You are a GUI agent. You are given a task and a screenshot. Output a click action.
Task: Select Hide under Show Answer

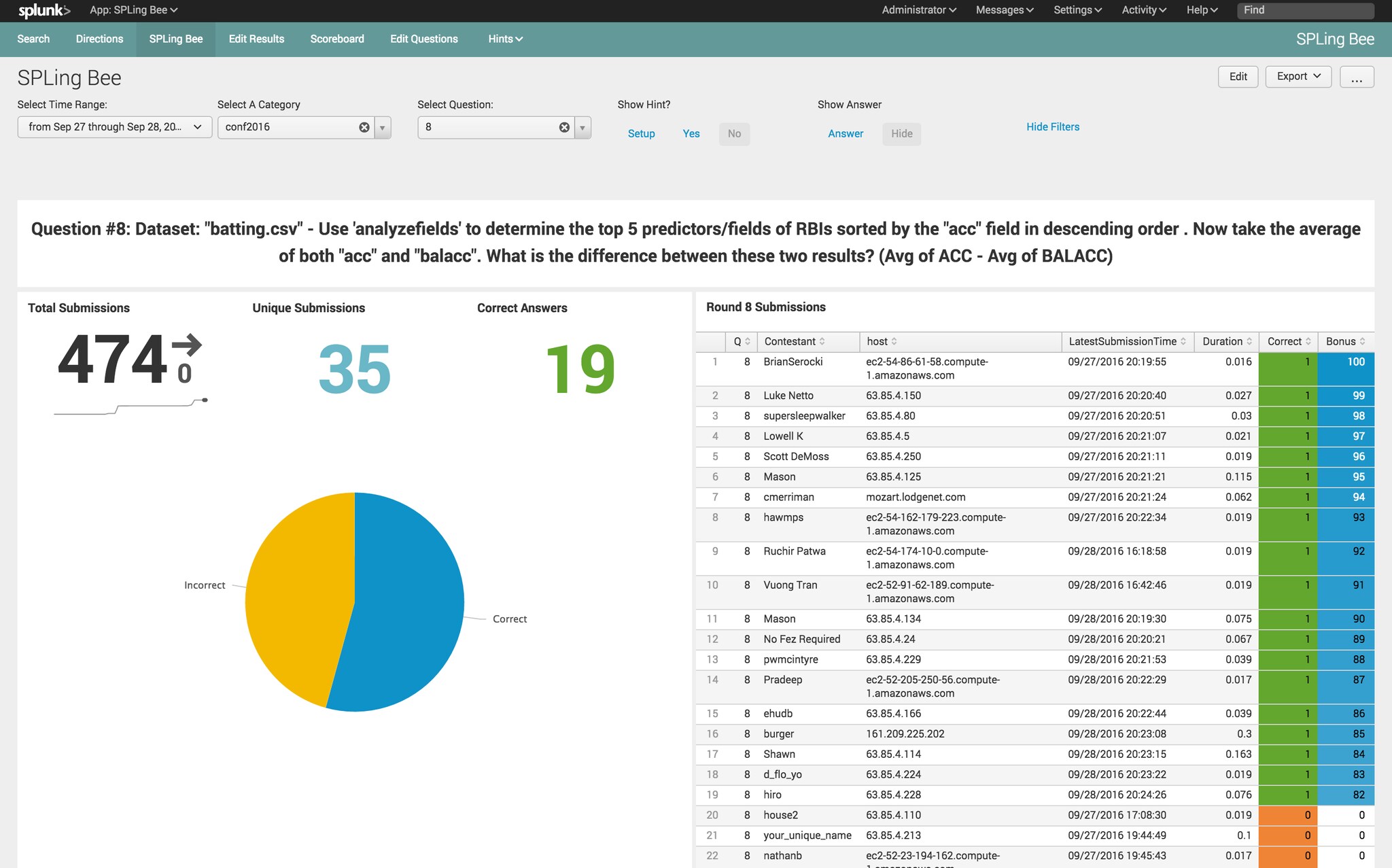902,134
